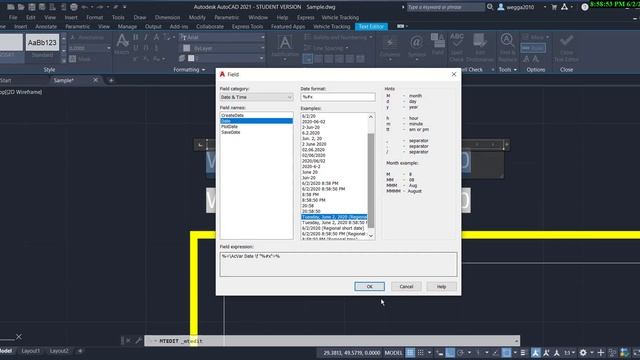Run Spell Check from the ribbon
This screenshot has width=640, height=360.
tap(457, 47)
